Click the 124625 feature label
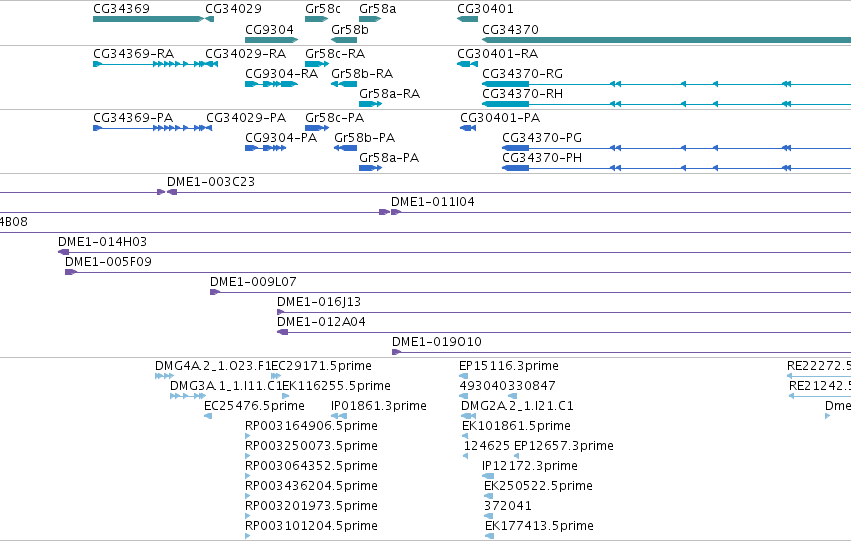The image size is (851, 541). (x=487, y=446)
